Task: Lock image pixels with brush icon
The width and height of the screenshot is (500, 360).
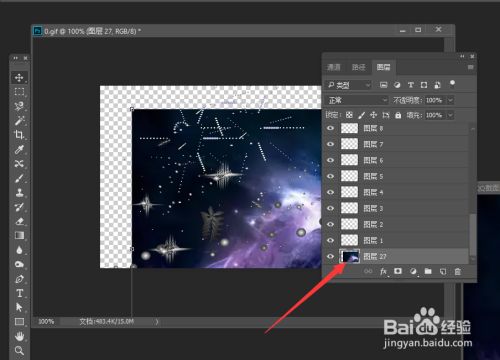Action: click(361, 115)
